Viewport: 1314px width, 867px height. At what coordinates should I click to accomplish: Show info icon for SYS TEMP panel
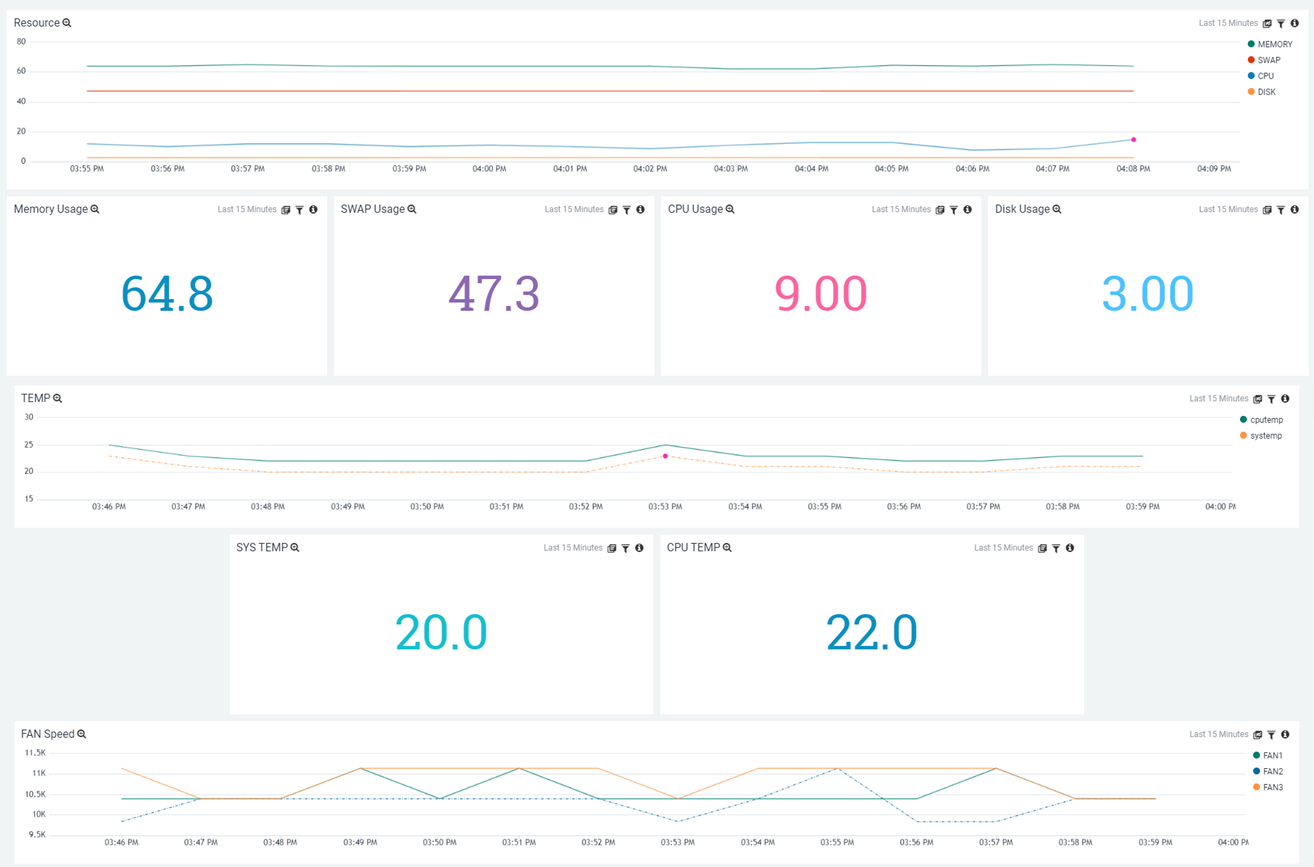(639, 548)
